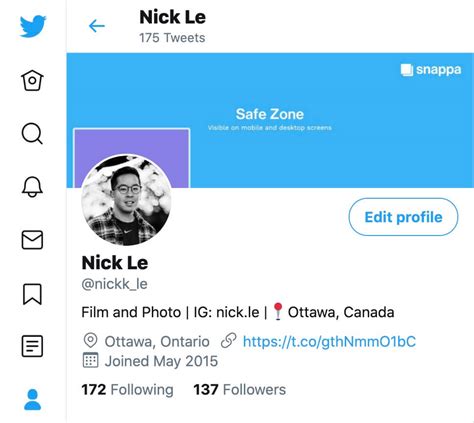Click the Ottawa, Ontario location text
474x423 pixels.
click(x=157, y=342)
